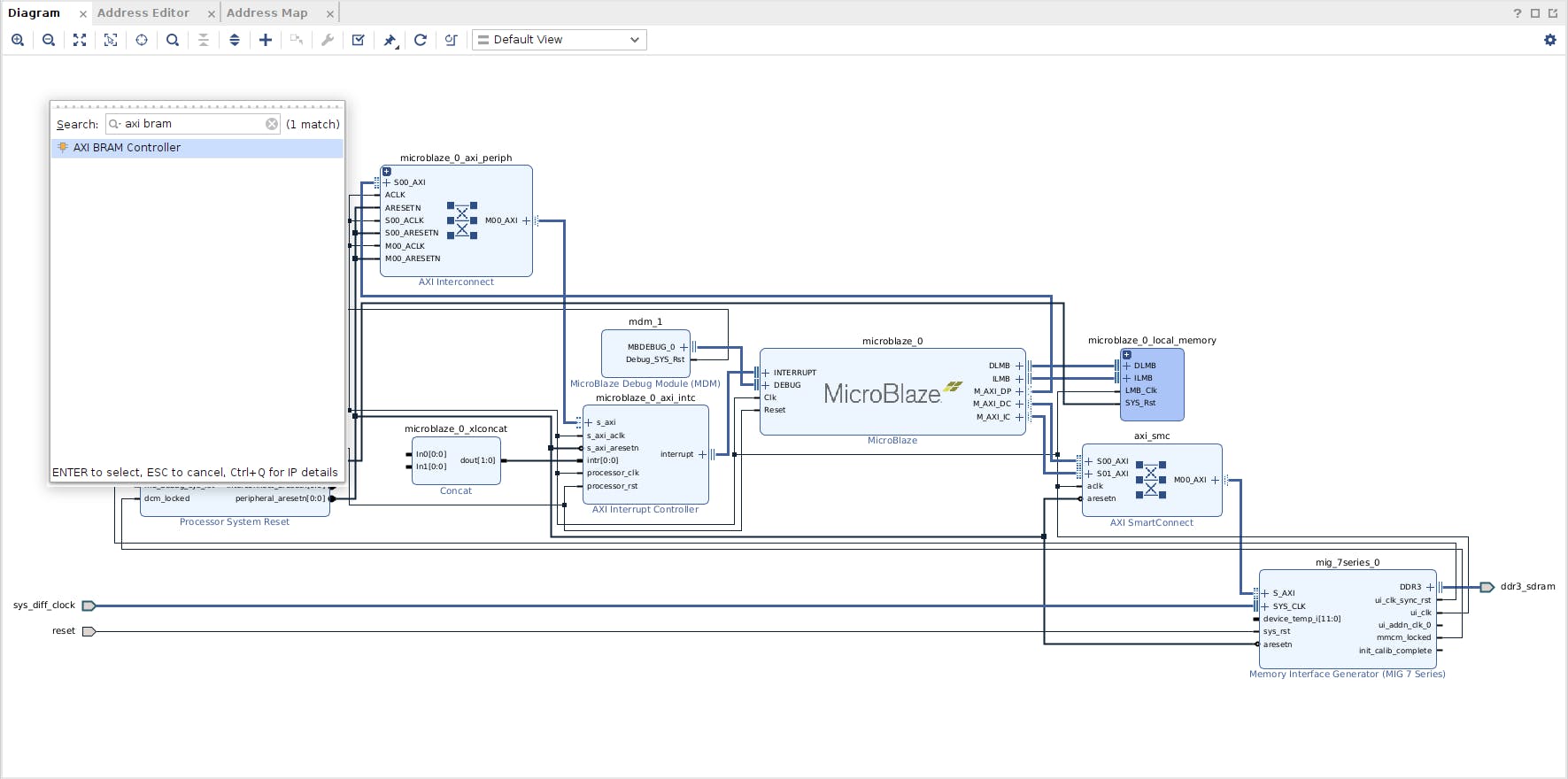Click the Add IP plus icon

tap(266, 40)
